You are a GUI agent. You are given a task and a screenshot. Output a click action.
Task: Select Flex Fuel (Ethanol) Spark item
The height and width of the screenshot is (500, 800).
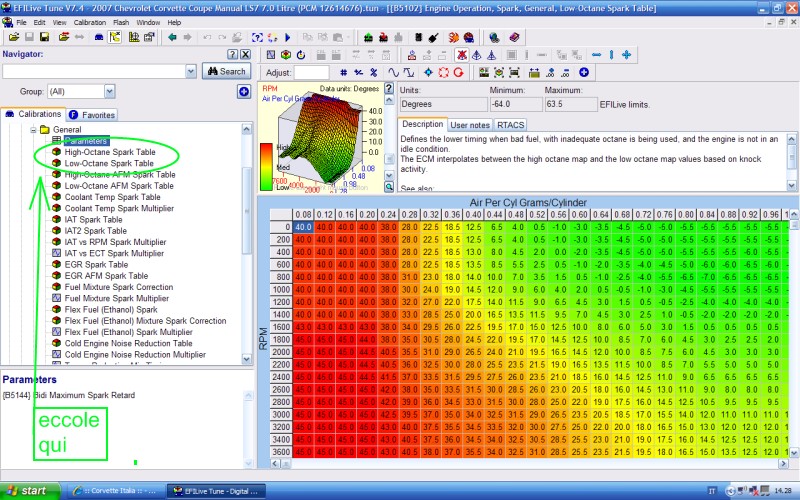[111, 309]
